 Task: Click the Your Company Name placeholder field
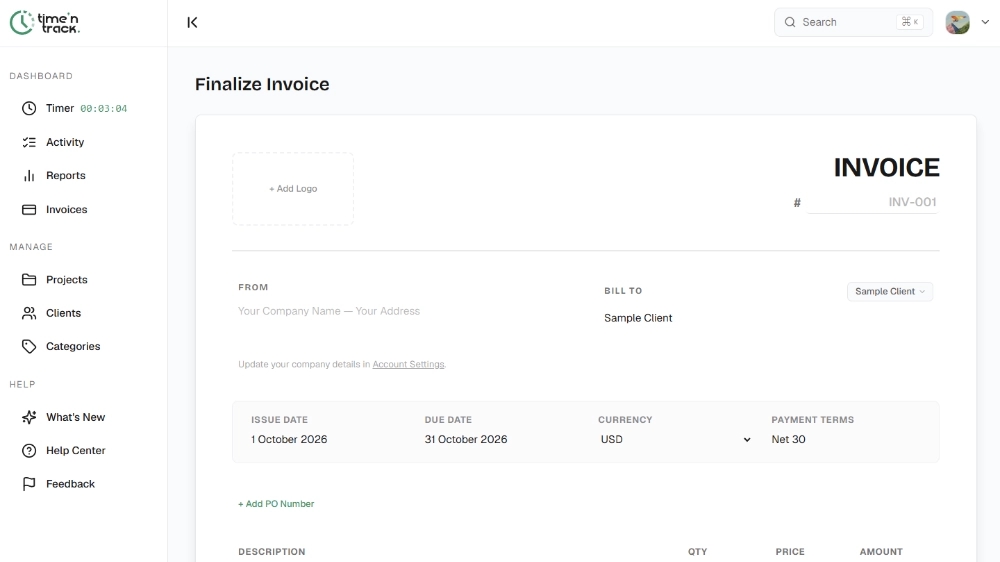[x=329, y=311]
